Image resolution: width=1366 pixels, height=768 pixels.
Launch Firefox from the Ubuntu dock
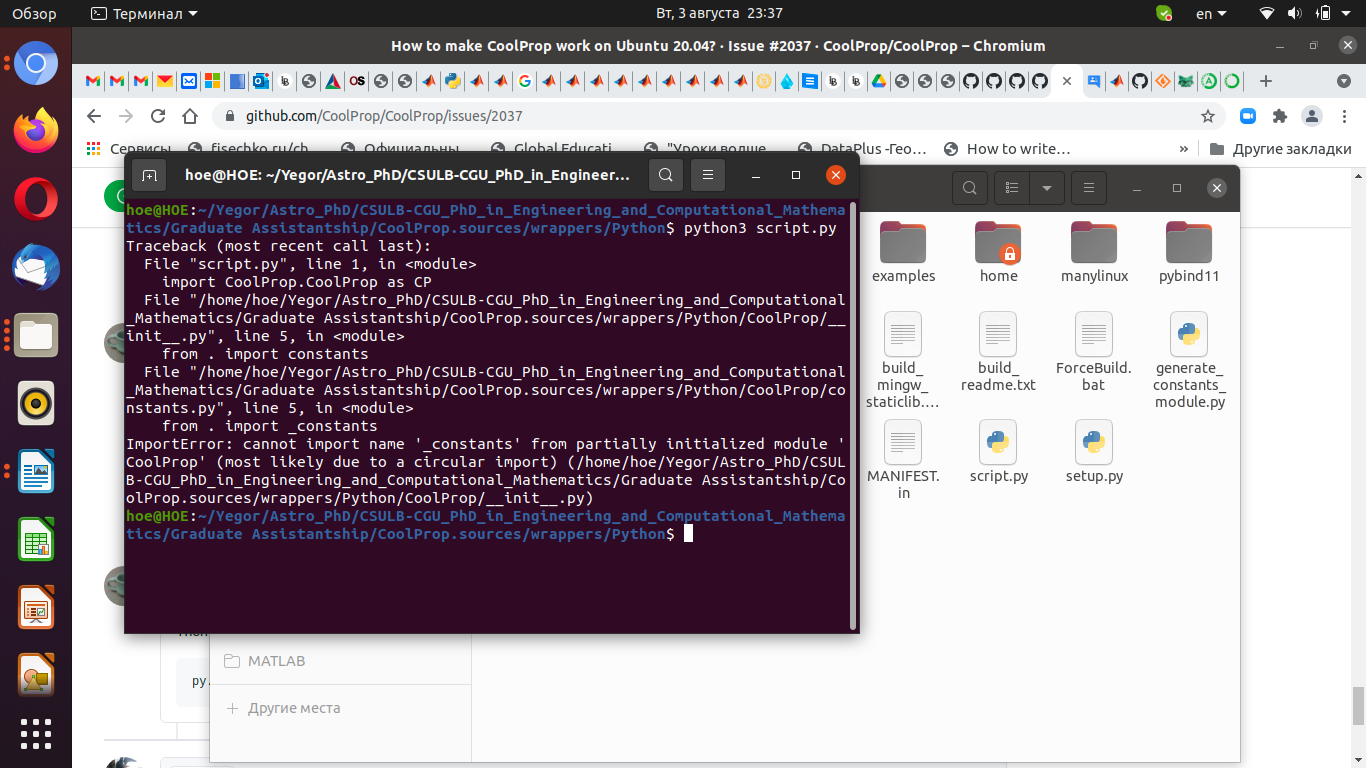pos(36,131)
